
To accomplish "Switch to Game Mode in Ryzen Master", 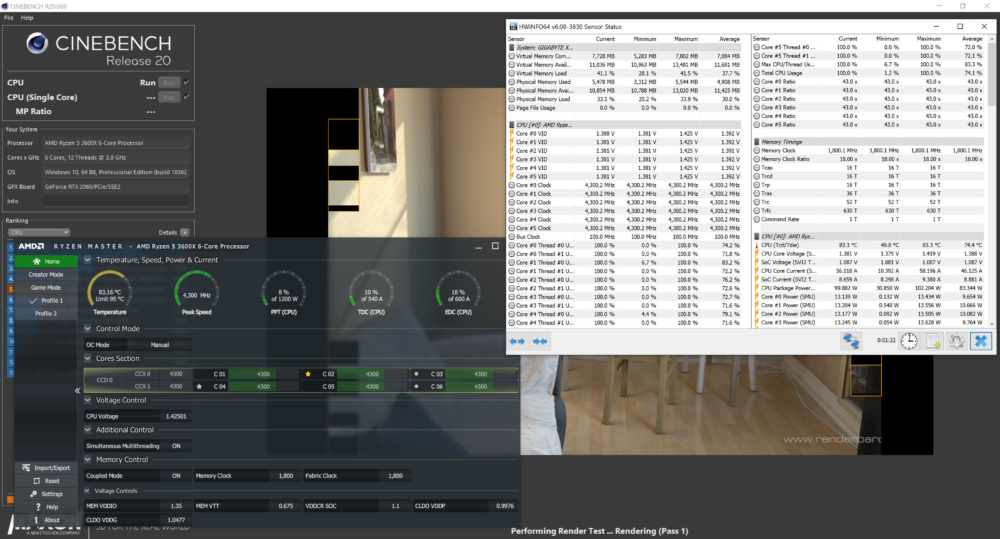I will [46, 288].
